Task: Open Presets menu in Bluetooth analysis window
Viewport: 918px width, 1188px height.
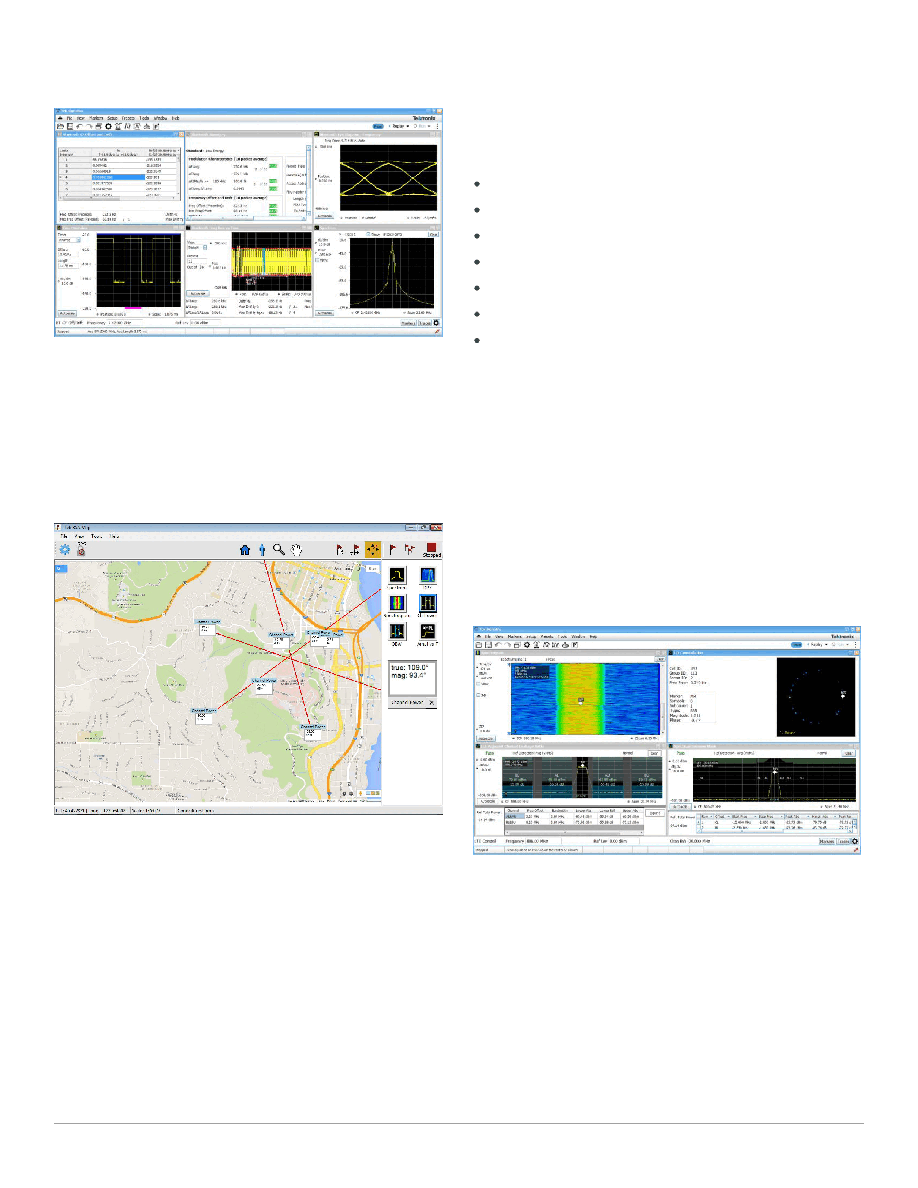Action: click(x=128, y=118)
